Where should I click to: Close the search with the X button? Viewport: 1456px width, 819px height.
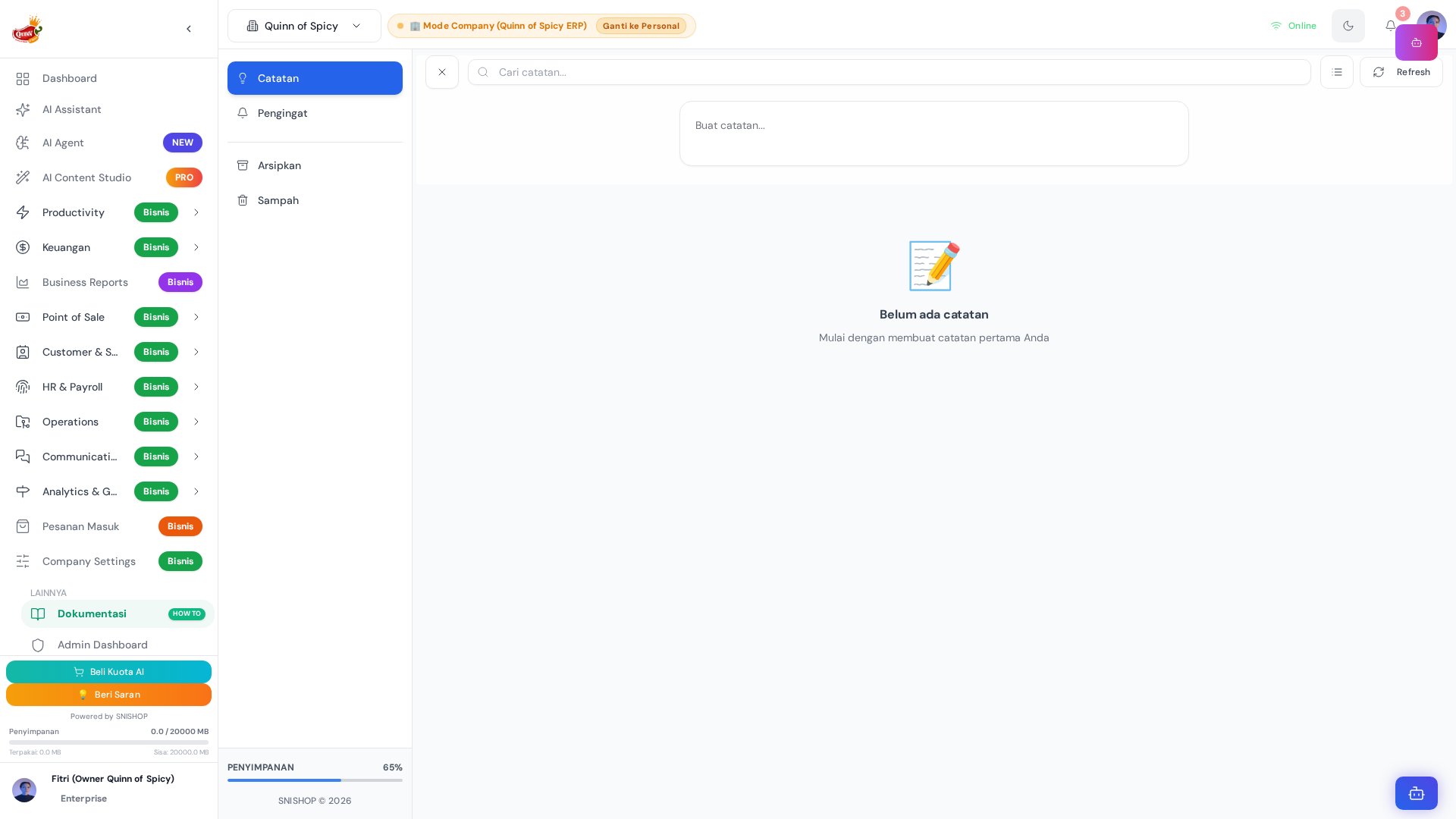(x=442, y=72)
